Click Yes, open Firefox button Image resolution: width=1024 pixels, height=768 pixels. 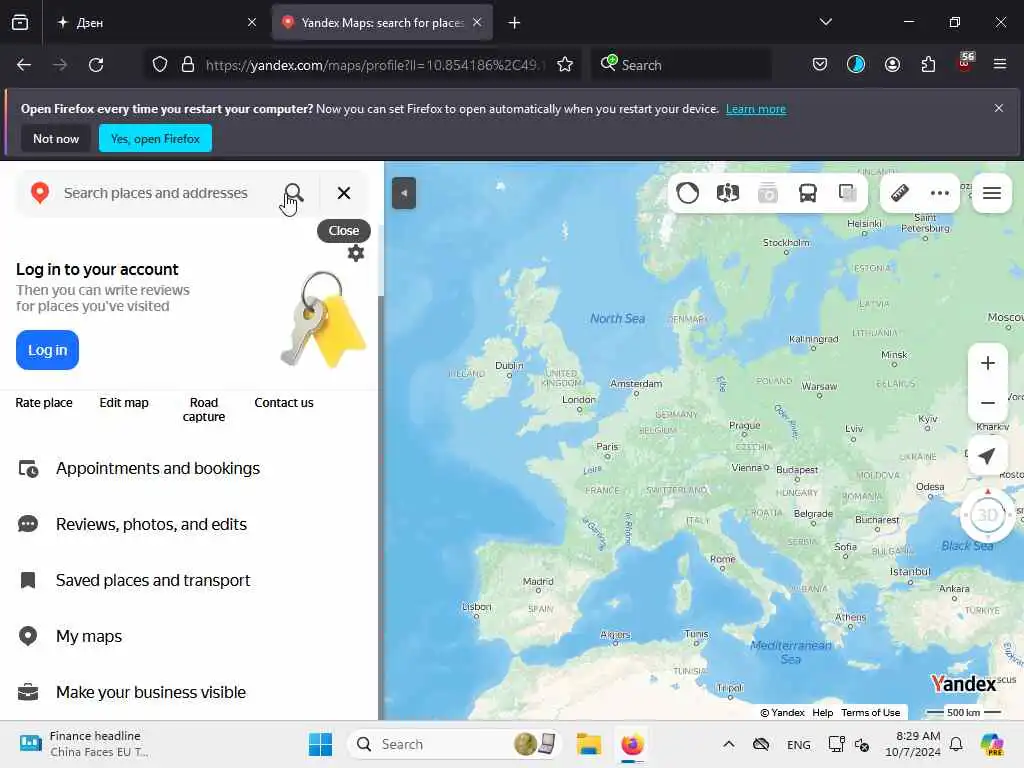pyautogui.click(x=155, y=138)
